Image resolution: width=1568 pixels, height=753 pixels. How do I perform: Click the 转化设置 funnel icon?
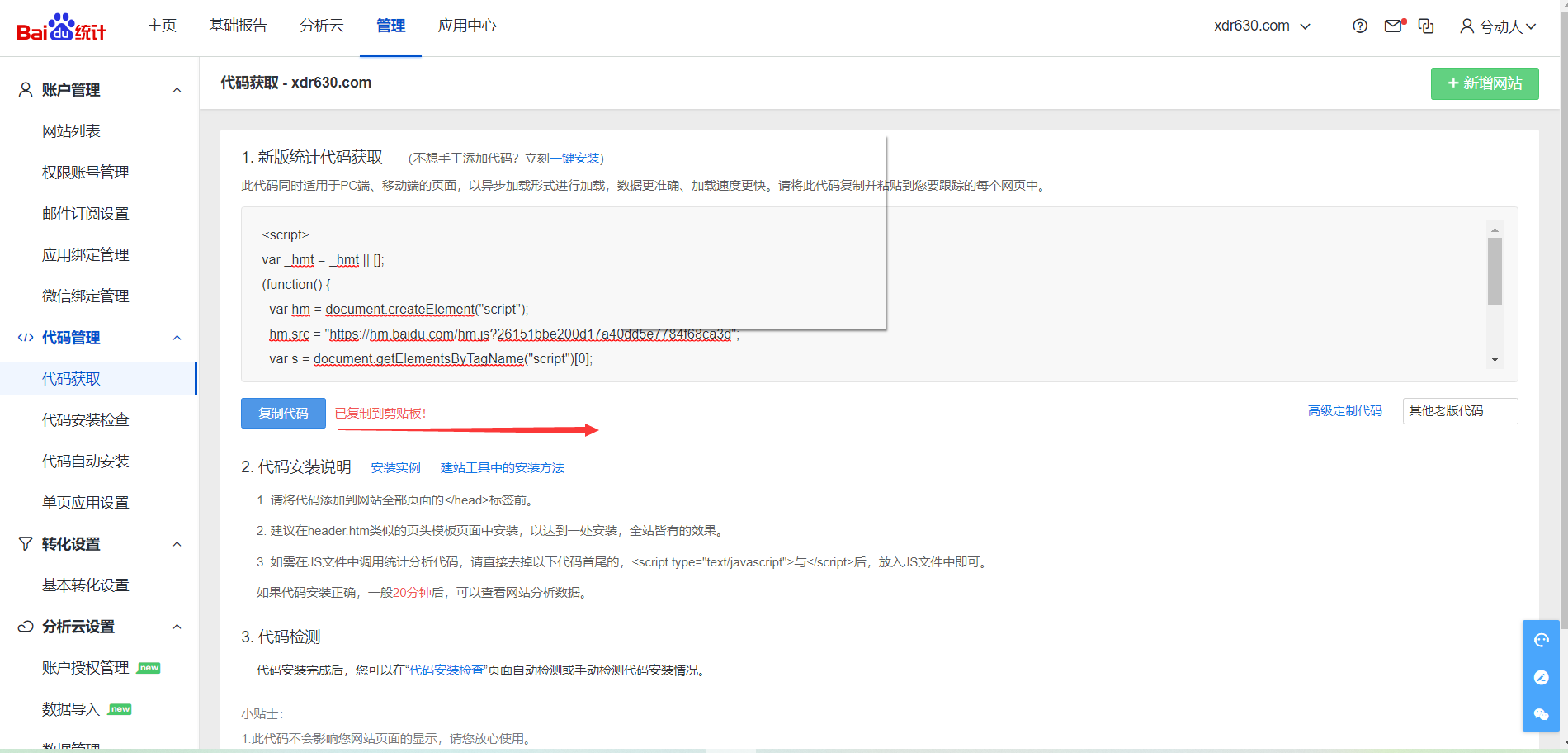coord(26,543)
